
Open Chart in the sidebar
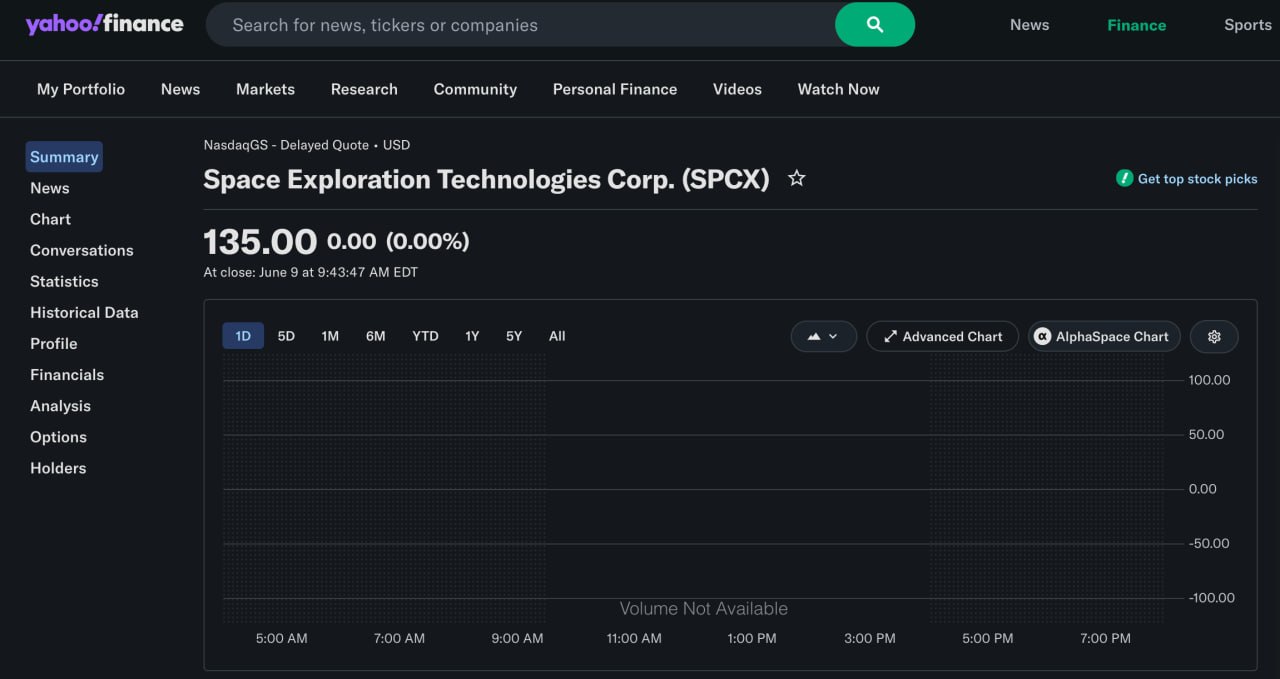[50, 219]
